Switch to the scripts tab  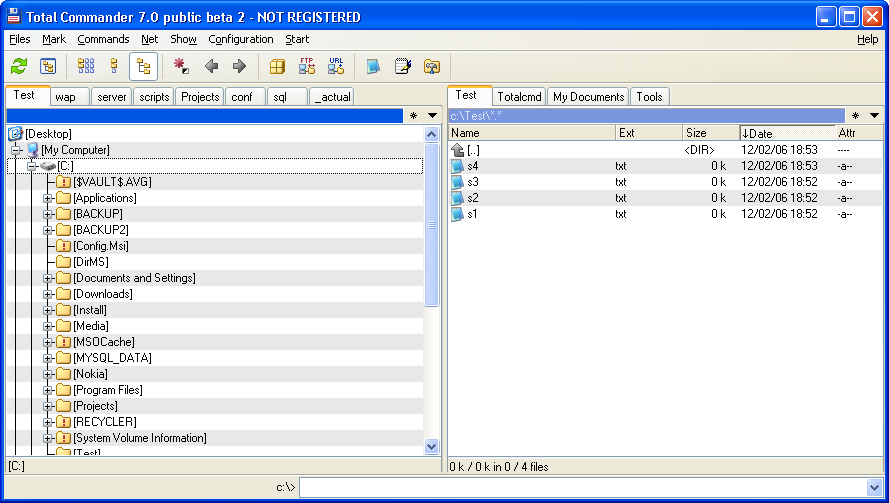tap(154, 97)
